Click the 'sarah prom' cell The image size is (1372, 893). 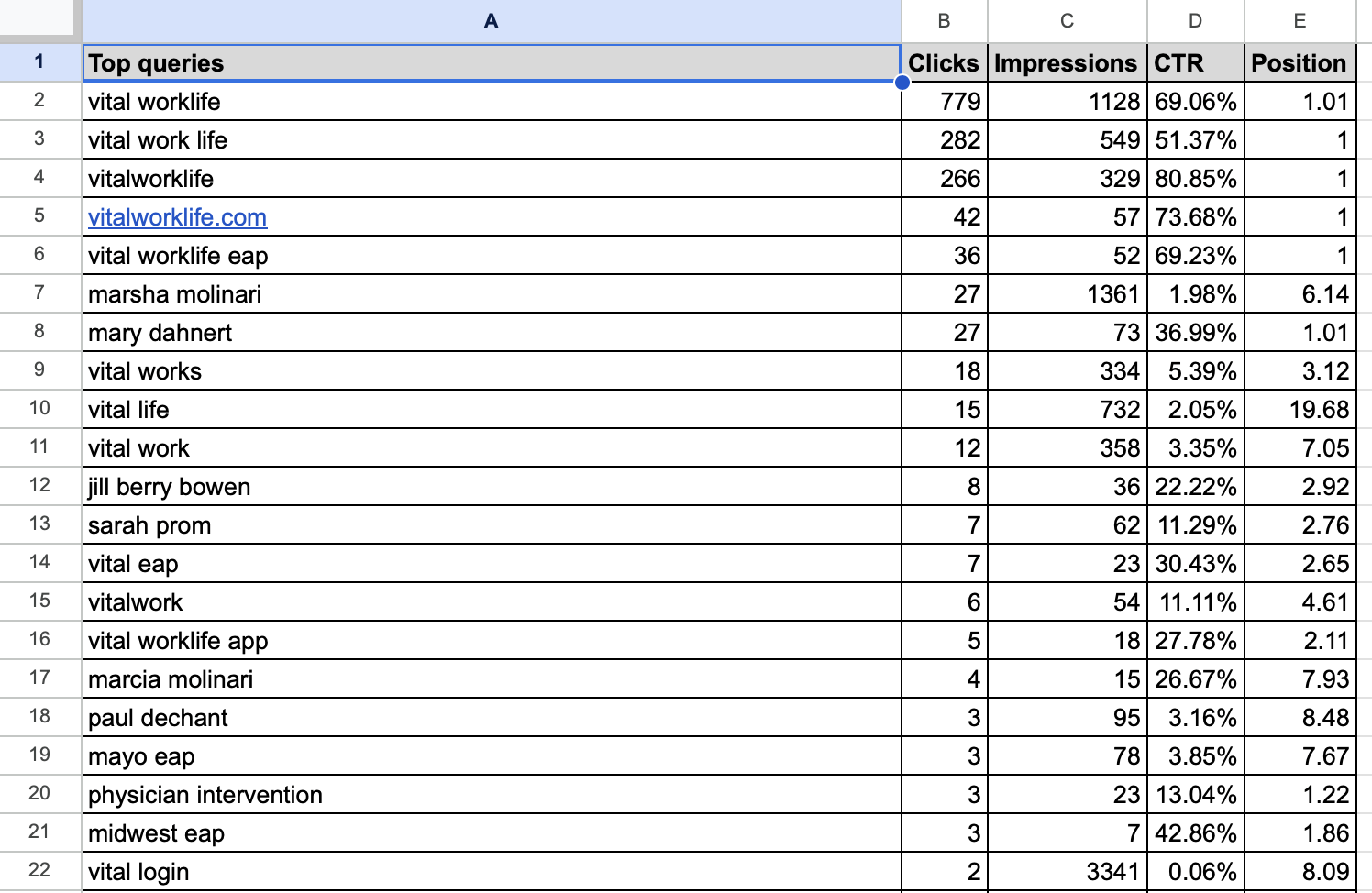point(492,525)
